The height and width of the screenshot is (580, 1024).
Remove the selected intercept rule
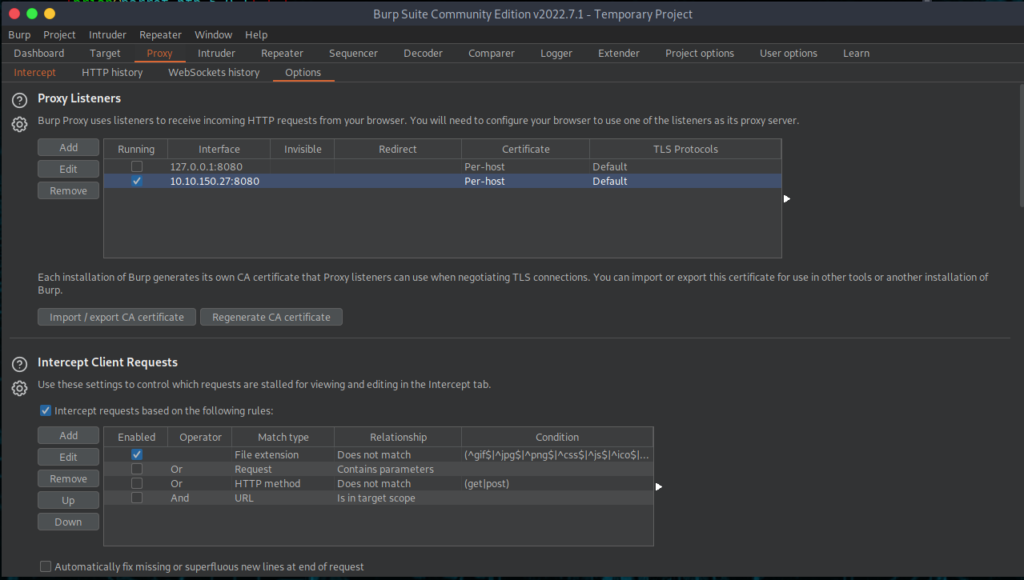(x=69, y=479)
